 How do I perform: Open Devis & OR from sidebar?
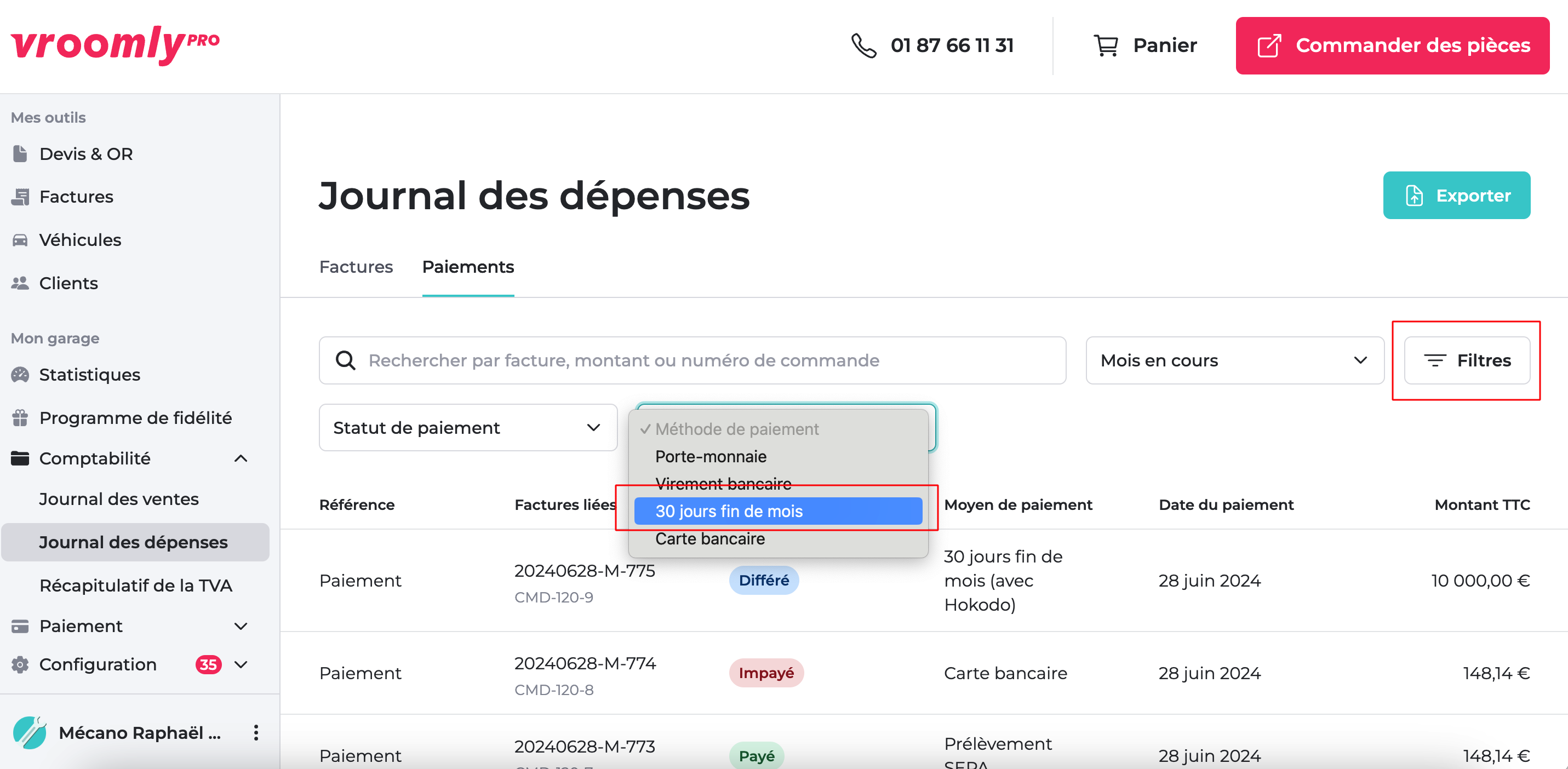coord(86,154)
